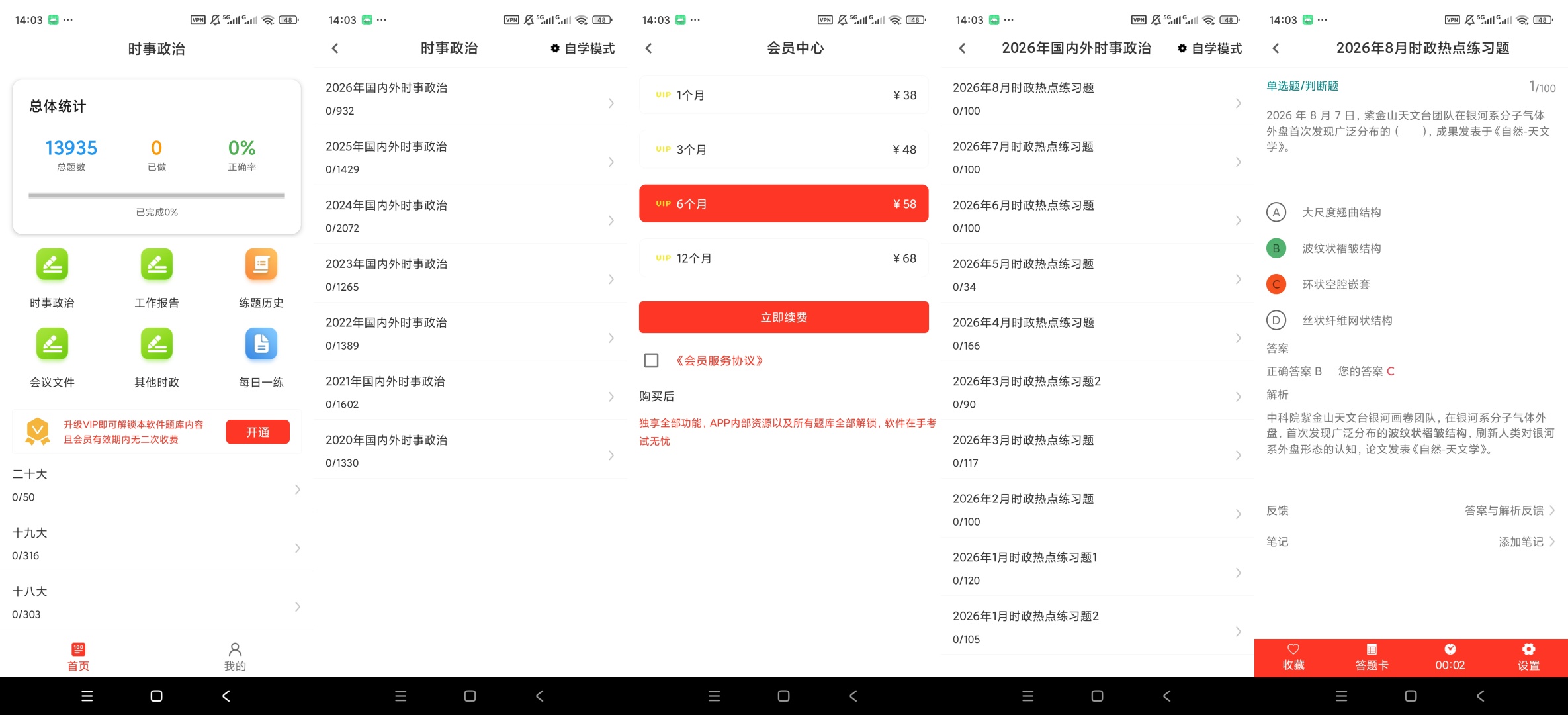Viewport: 1568px width, 715px height.
Task: Select answer option D 丝状纤维网状结构
Action: [x=1276, y=320]
